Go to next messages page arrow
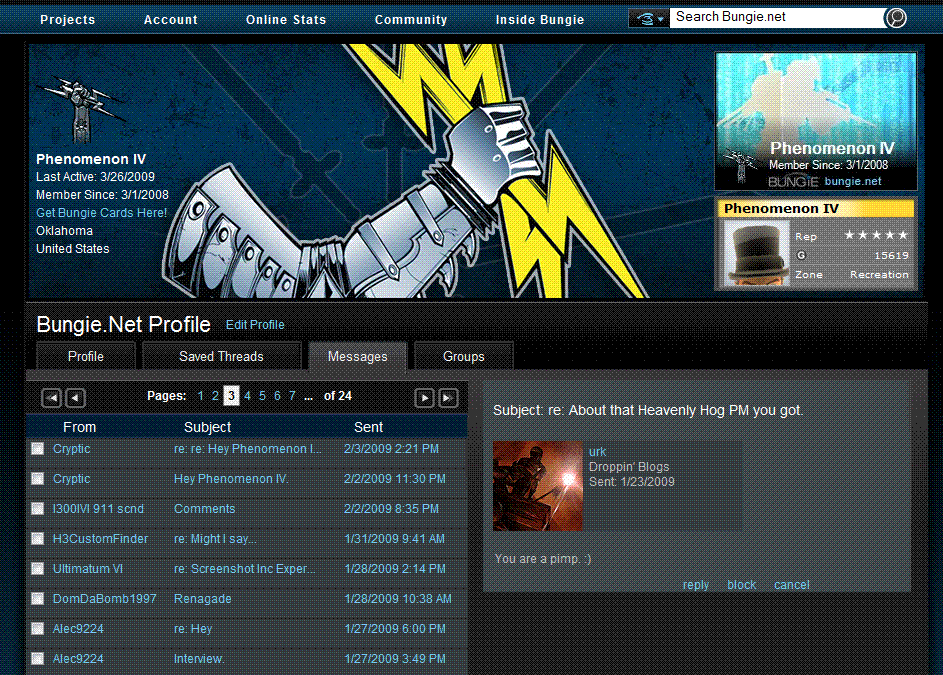This screenshot has height=675, width=943. [x=424, y=397]
